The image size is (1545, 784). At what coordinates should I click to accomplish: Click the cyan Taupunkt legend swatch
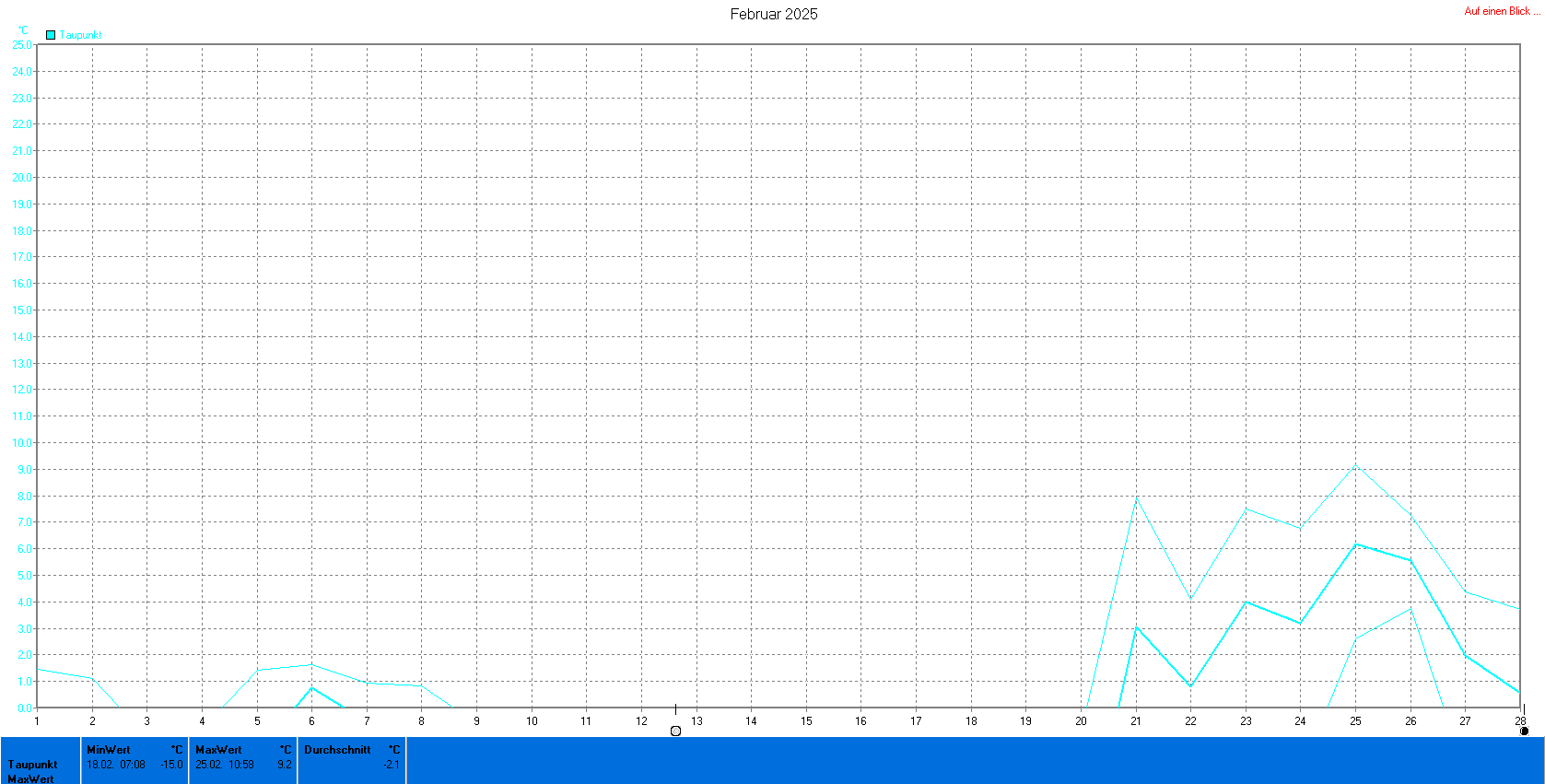pos(51,35)
